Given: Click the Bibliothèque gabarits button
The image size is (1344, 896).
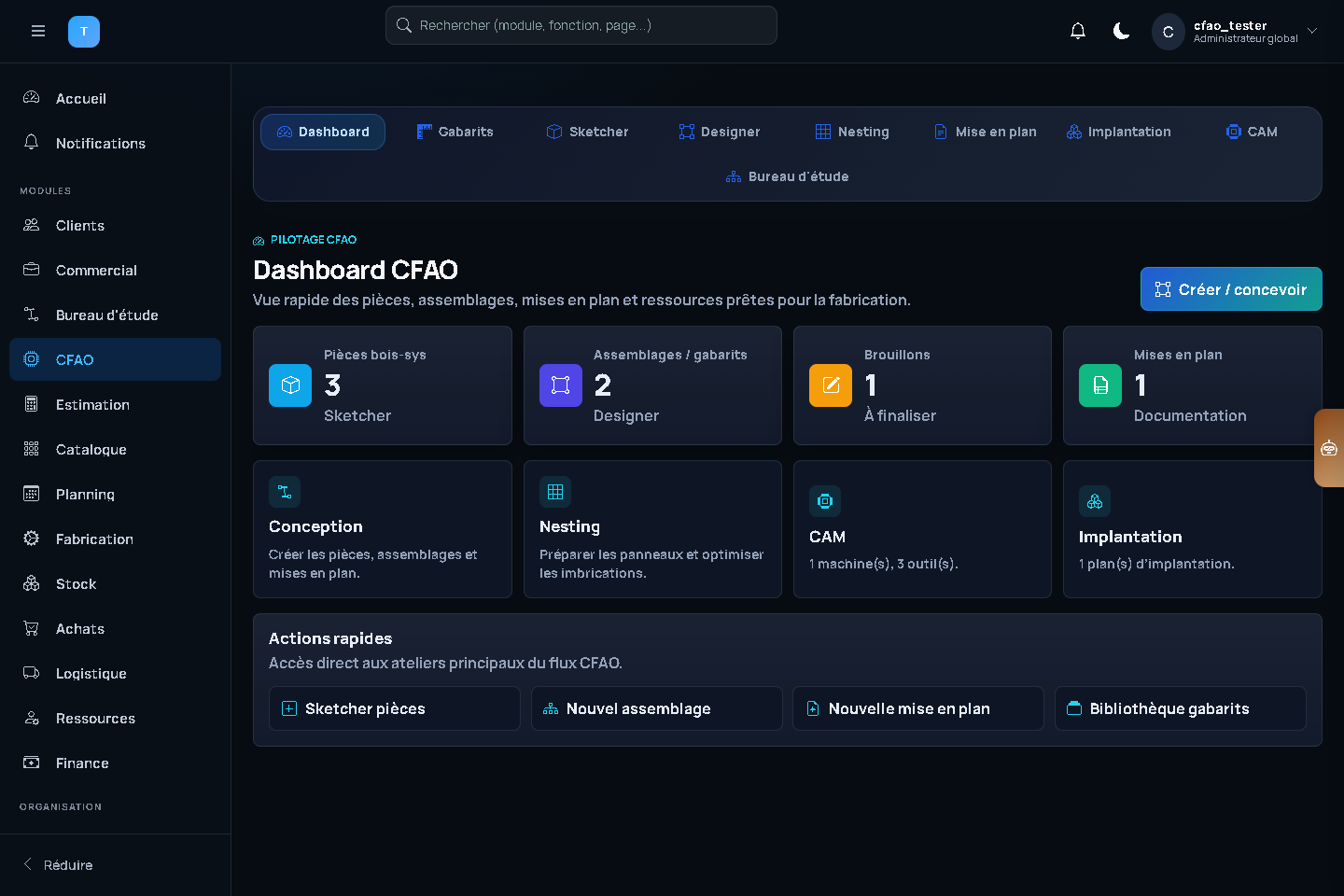Looking at the screenshot, I should pos(1181,708).
